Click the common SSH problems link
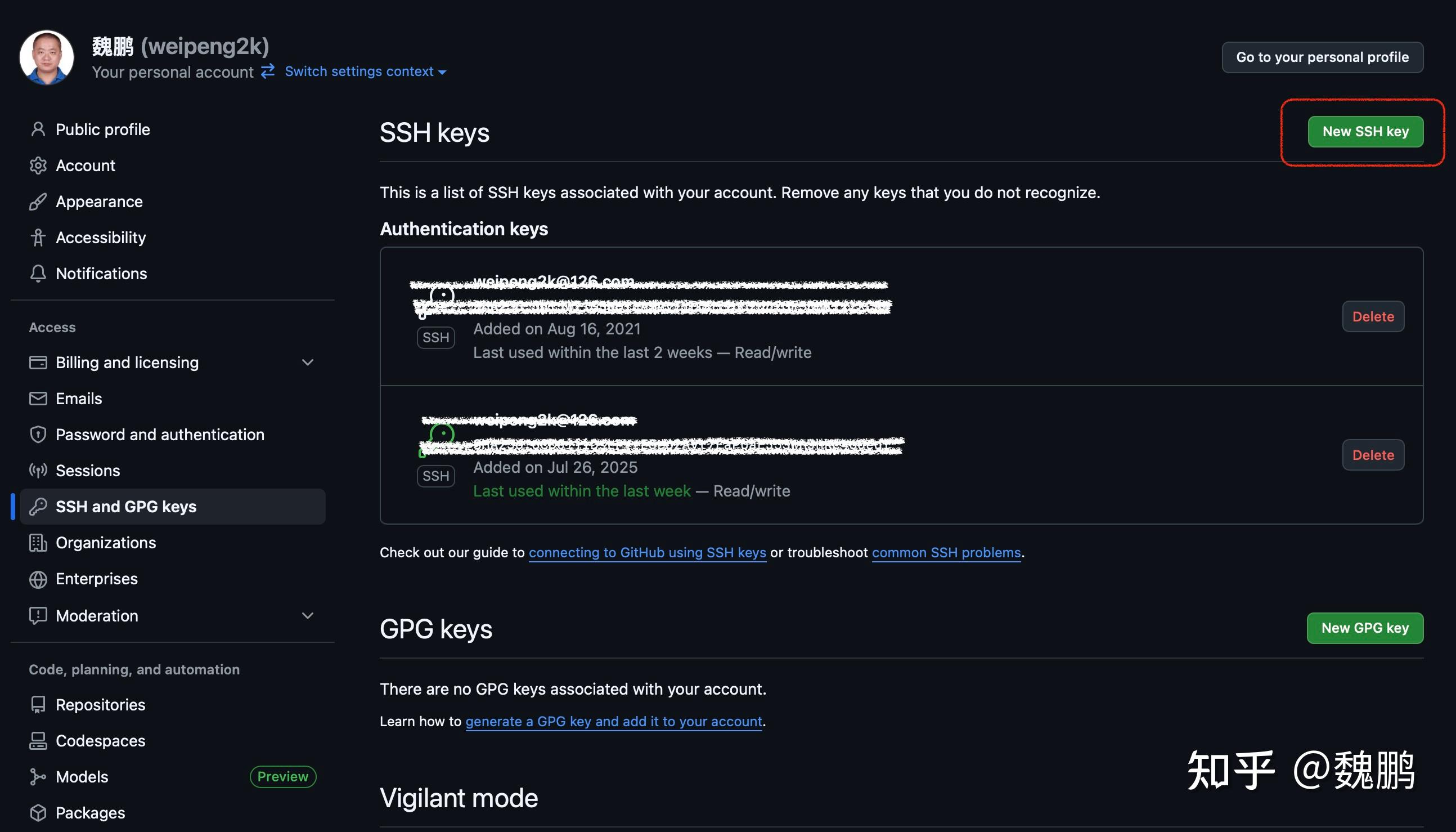Viewport: 1456px width, 832px height. pyautogui.click(x=946, y=553)
